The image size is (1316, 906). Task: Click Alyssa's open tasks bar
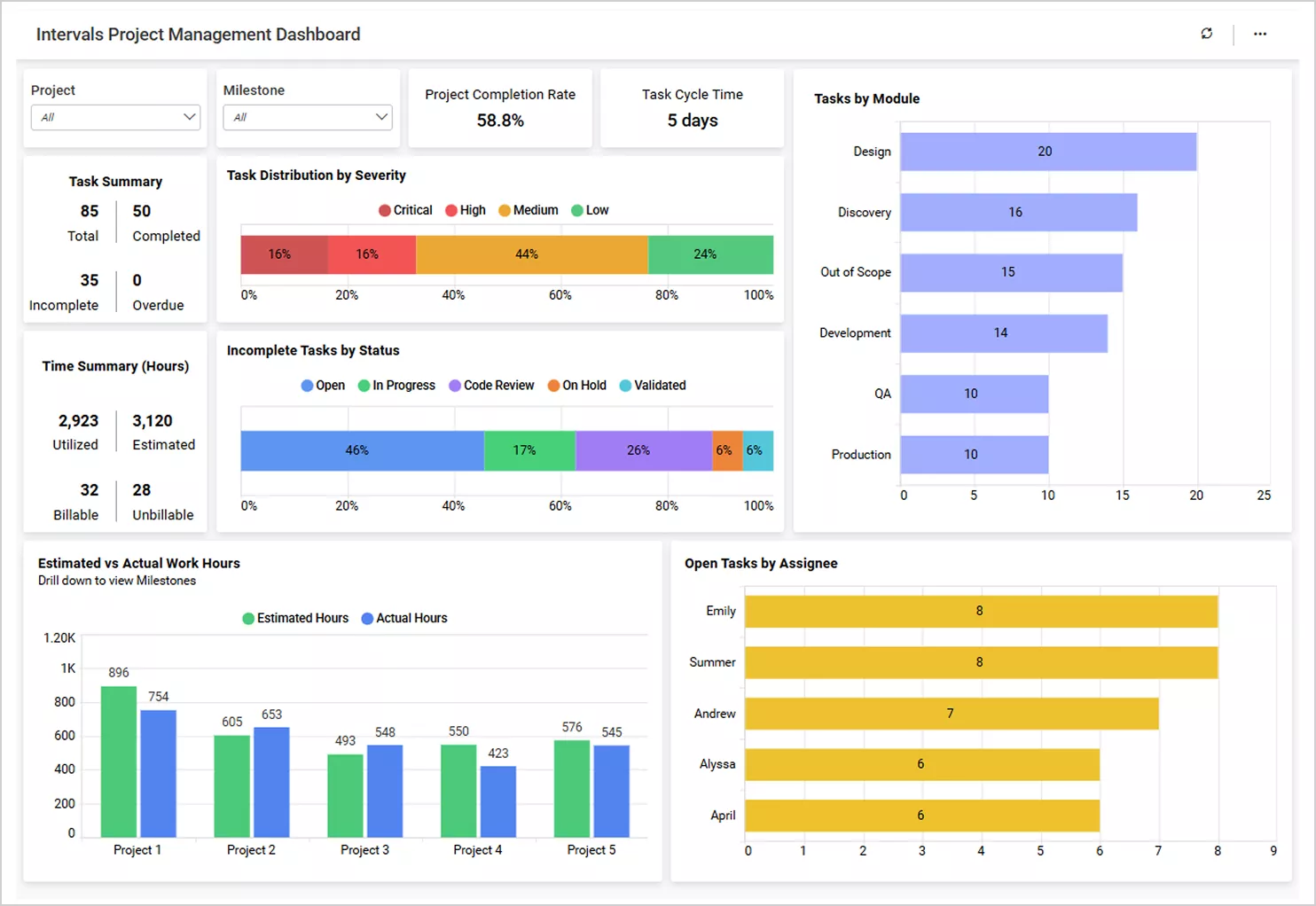[x=922, y=764]
